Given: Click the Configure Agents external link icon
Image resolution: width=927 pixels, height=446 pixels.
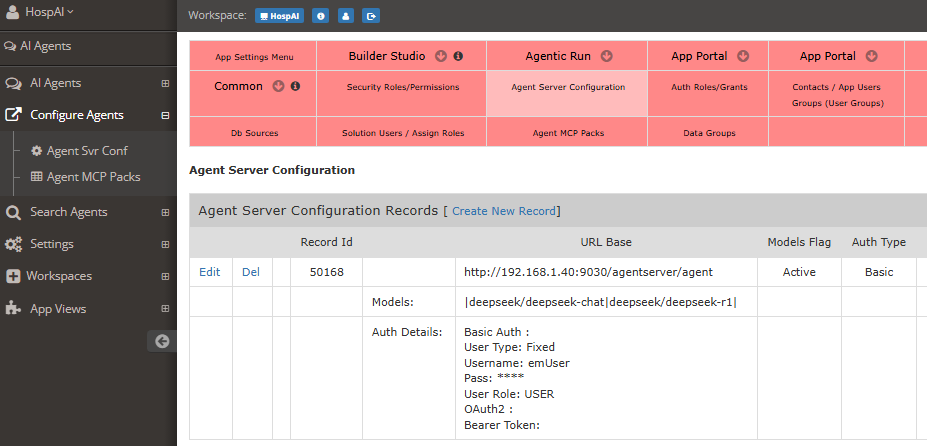Looking at the screenshot, I should (13, 115).
